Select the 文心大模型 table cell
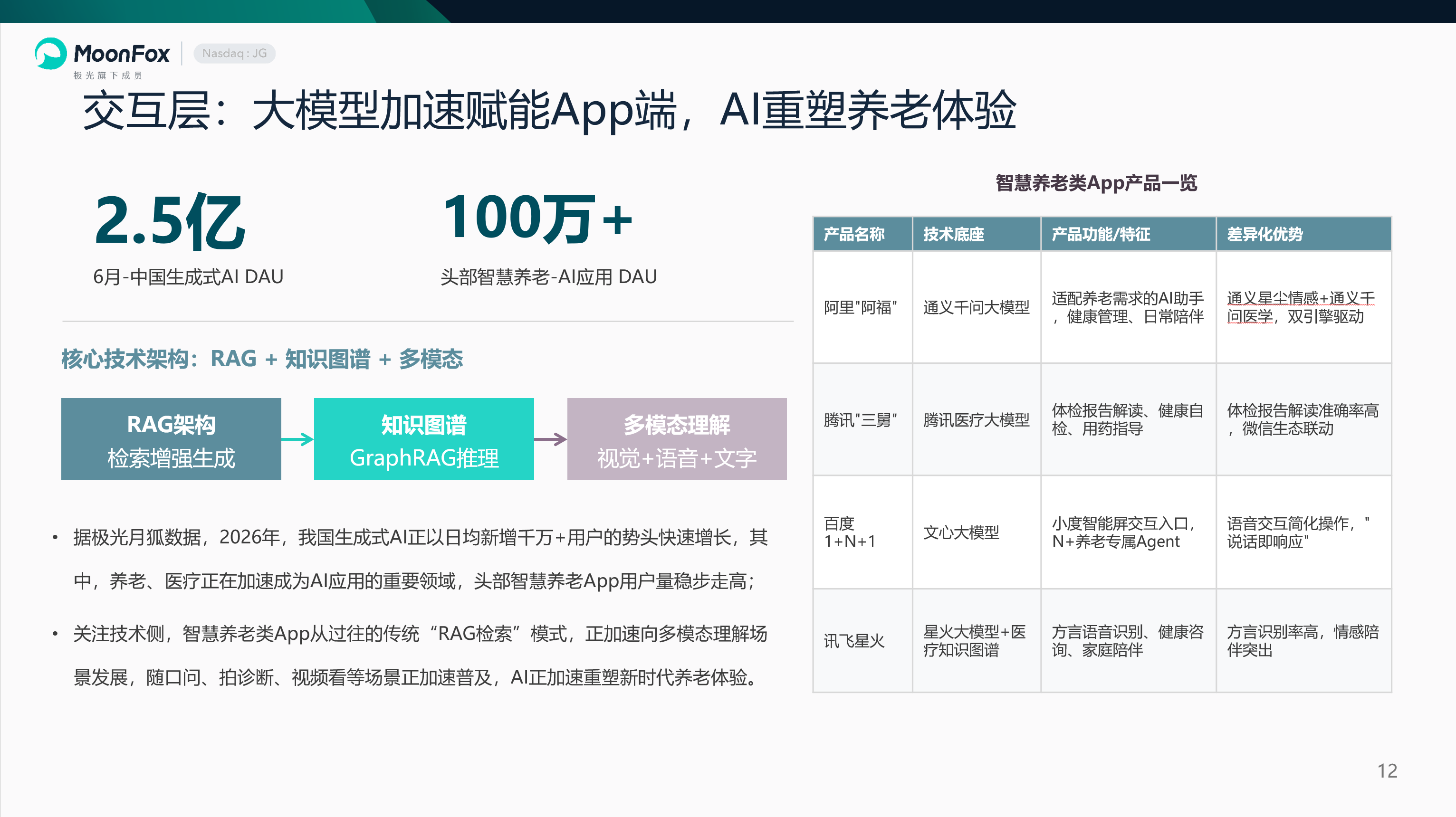 pyautogui.click(x=976, y=532)
